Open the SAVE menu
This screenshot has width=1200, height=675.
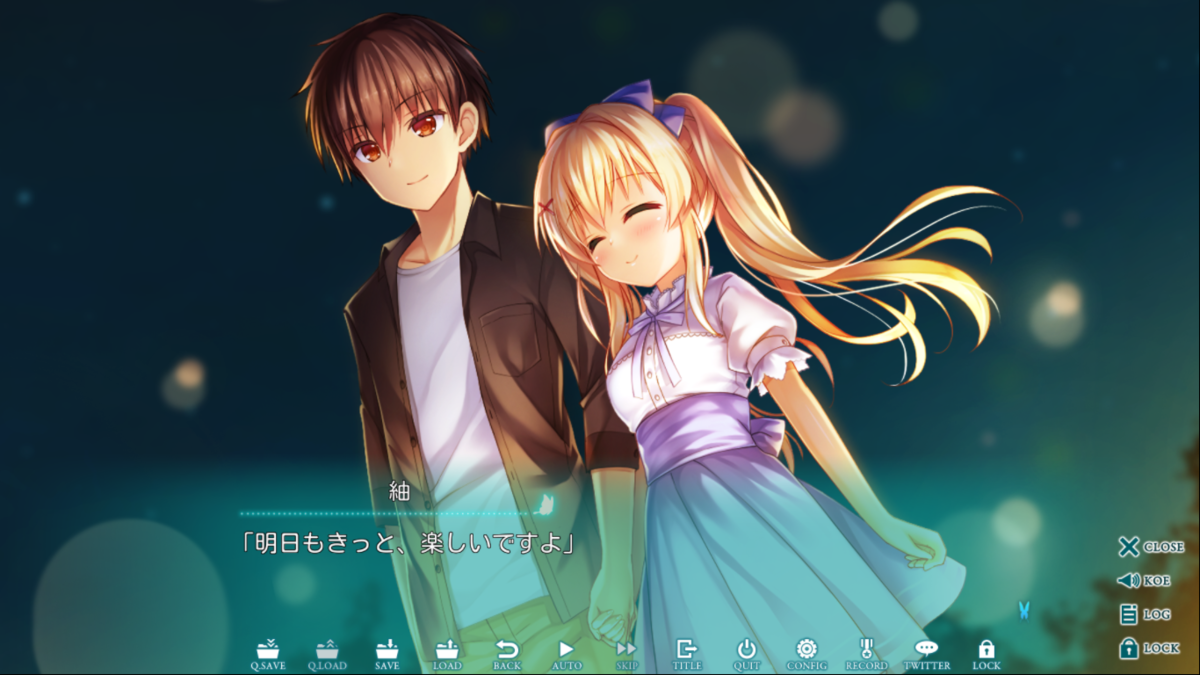tap(387, 655)
